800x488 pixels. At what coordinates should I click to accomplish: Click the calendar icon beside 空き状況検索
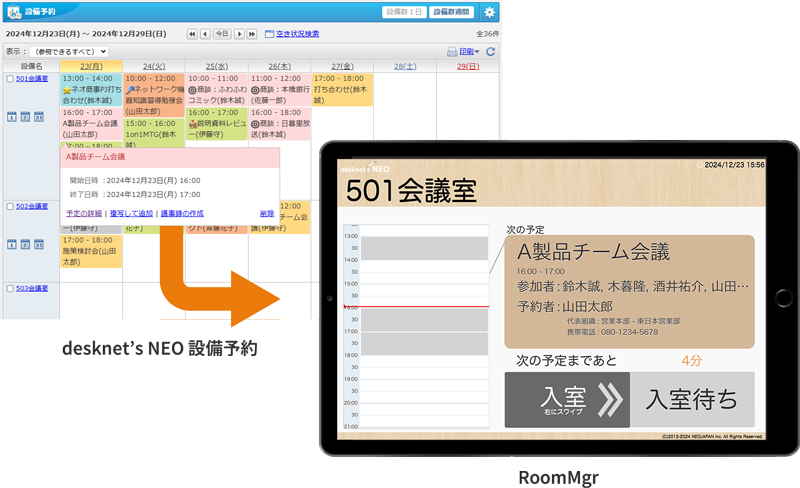[269, 34]
